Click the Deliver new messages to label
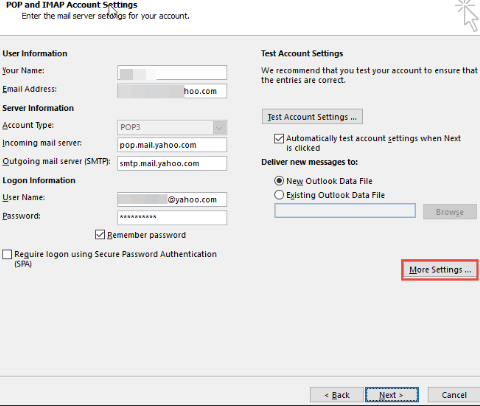Viewport: 480px width, 406px height. tap(309, 162)
